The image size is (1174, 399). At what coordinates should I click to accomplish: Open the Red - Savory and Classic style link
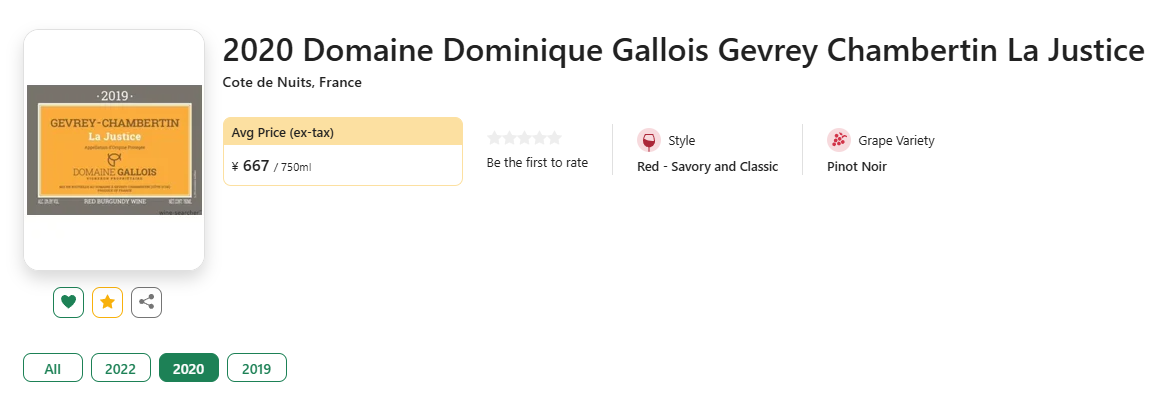pos(708,167)
